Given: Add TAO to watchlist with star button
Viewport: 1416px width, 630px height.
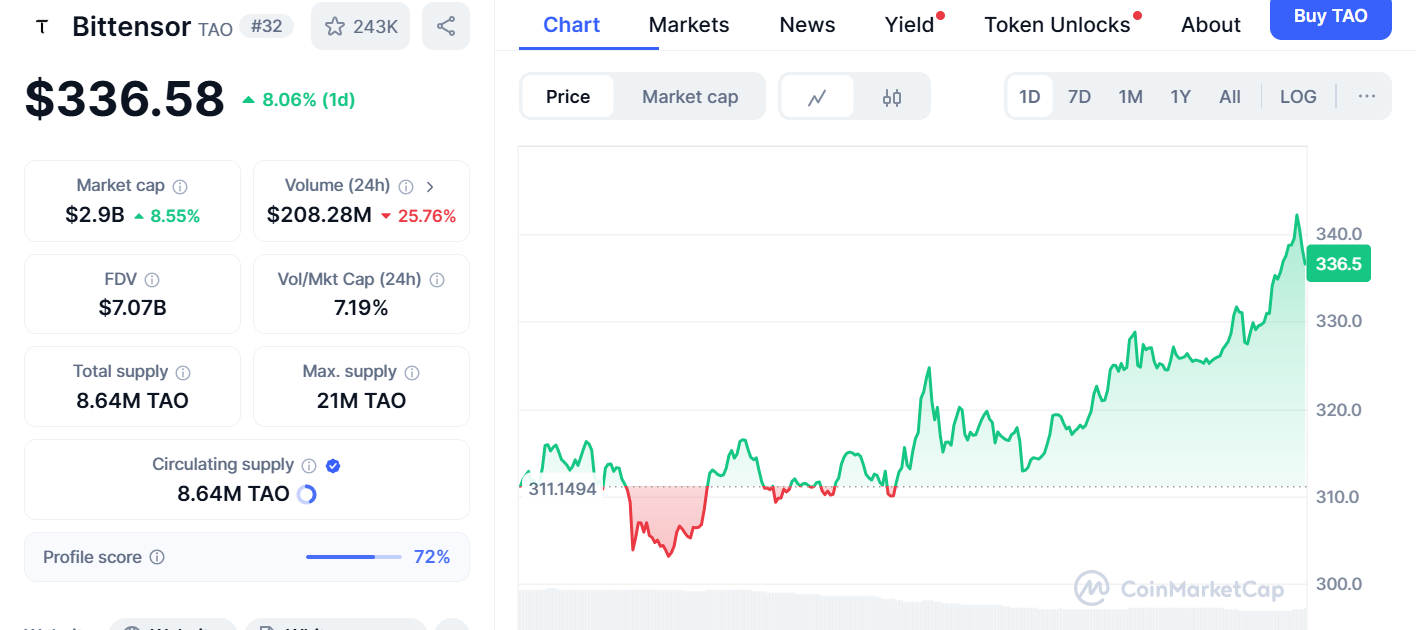Looking at the screenshot, I should click(x=361, y=26).
